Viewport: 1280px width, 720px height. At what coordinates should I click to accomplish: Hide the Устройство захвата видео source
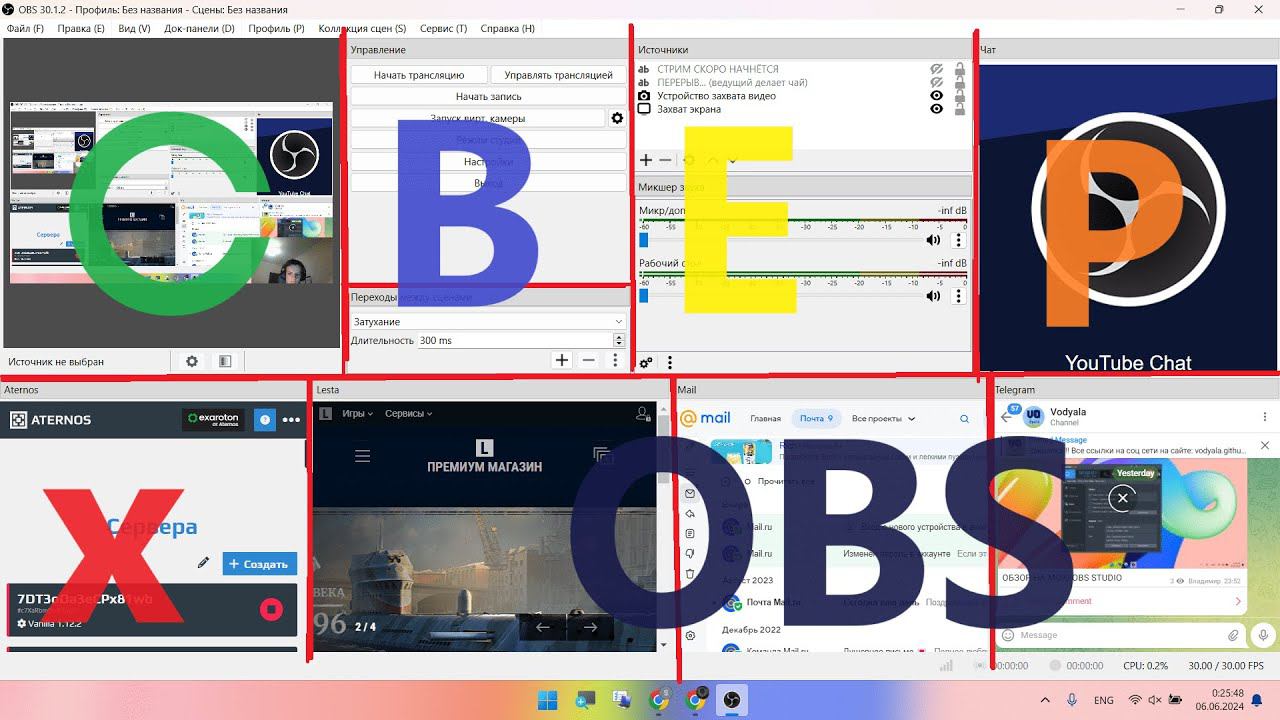pyautogui.click(x=937, y=96)
